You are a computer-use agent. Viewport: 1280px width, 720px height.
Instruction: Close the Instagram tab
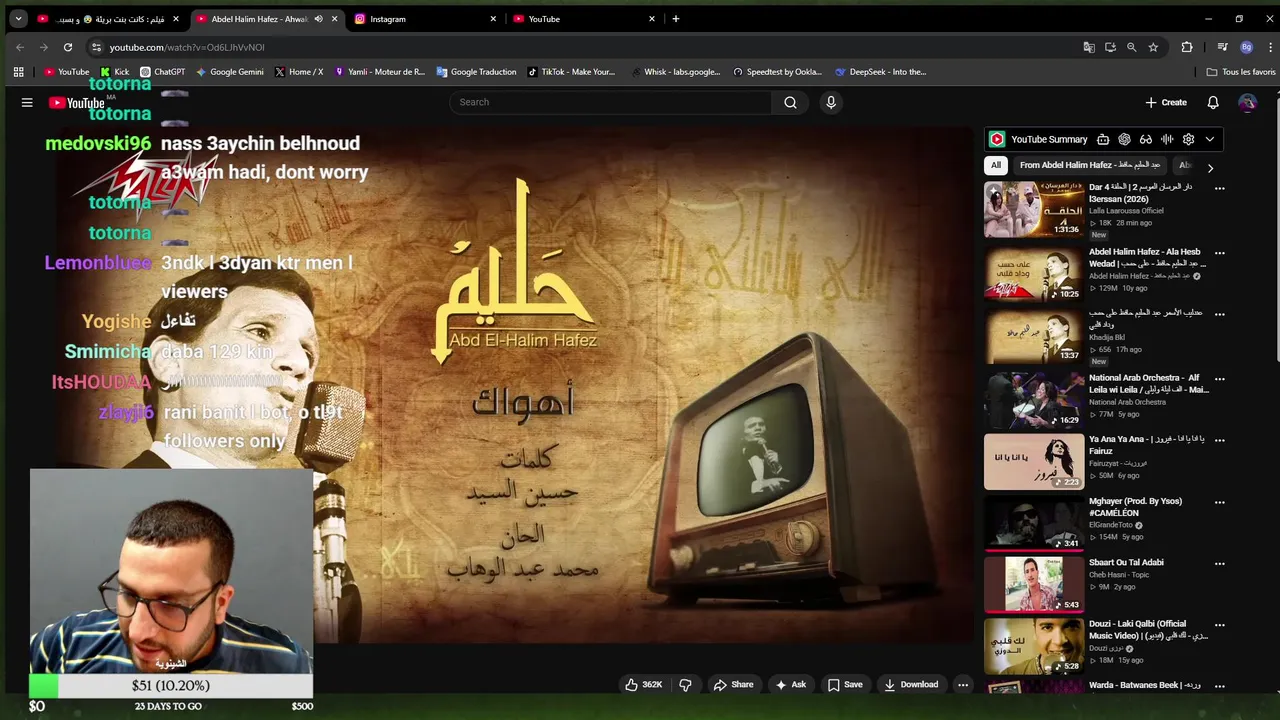point(493,19)
